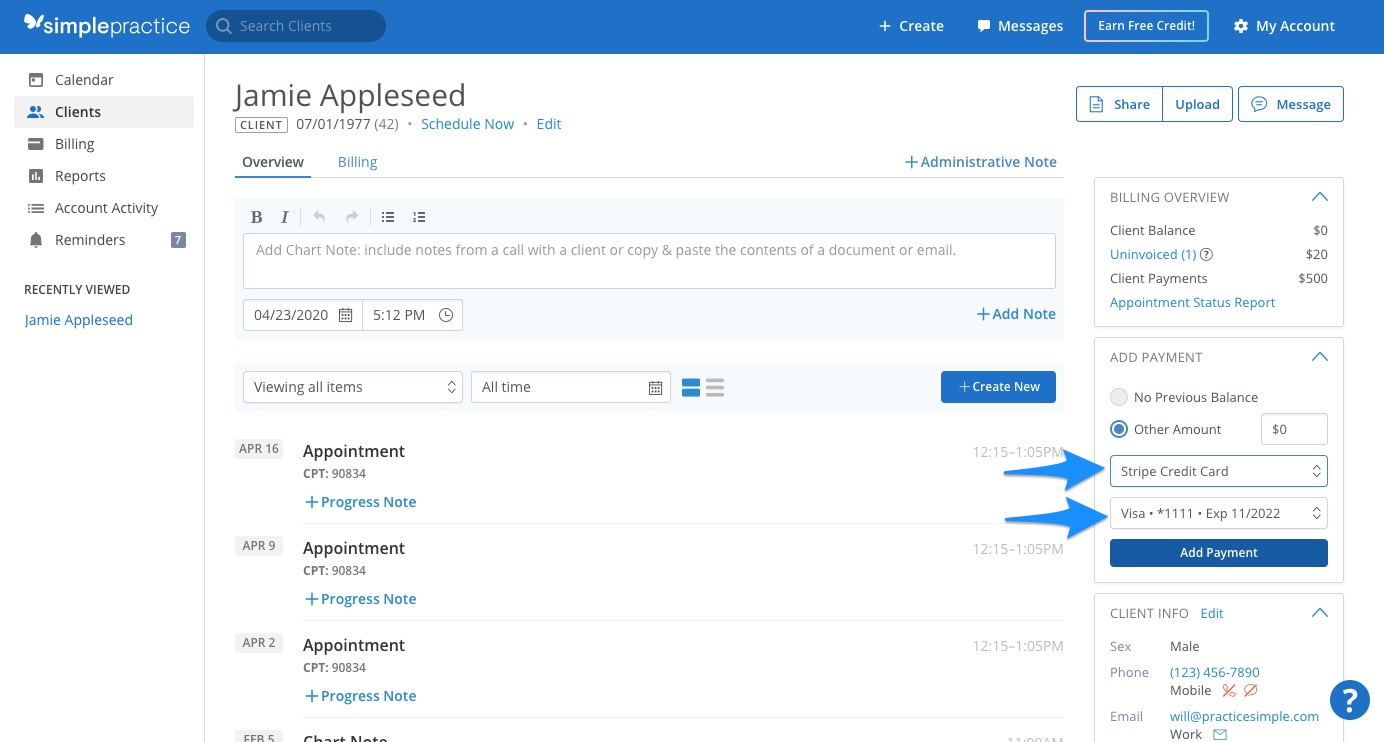Apply bold formatting in the note editor
The image size is (1384, 742).
tap(257, 216)
